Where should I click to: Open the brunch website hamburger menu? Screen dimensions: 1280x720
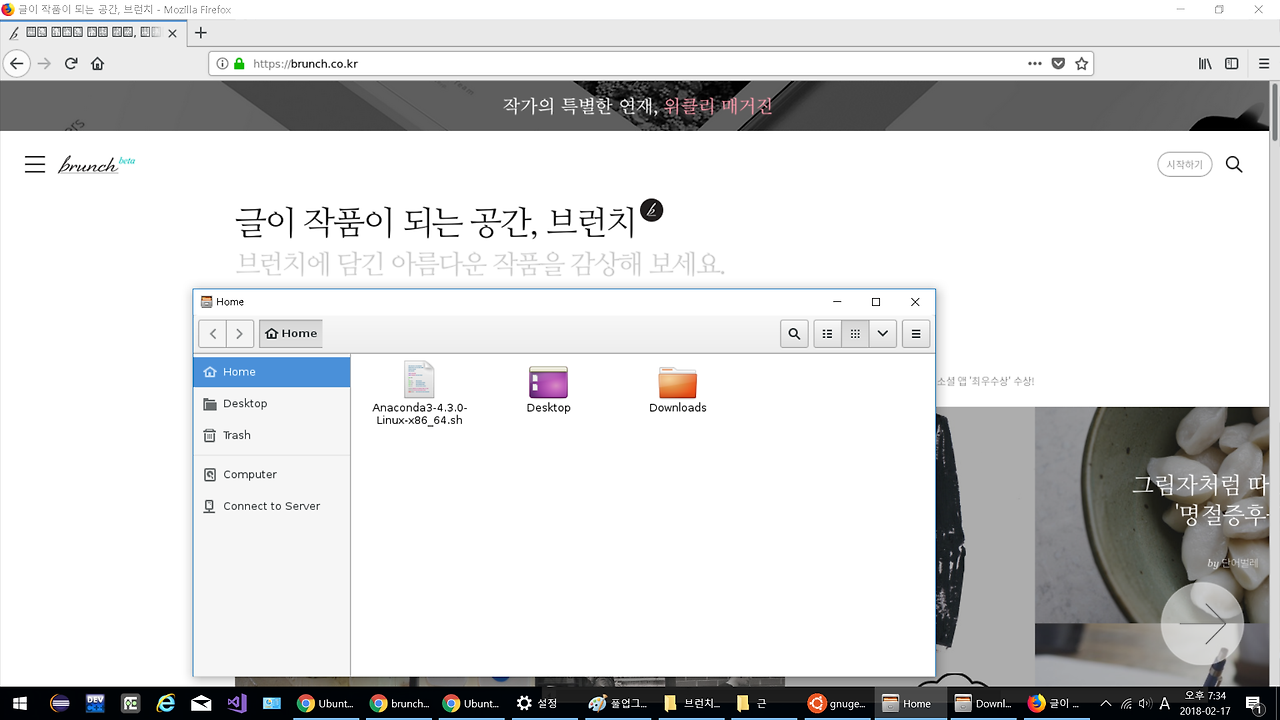point(35,164)
